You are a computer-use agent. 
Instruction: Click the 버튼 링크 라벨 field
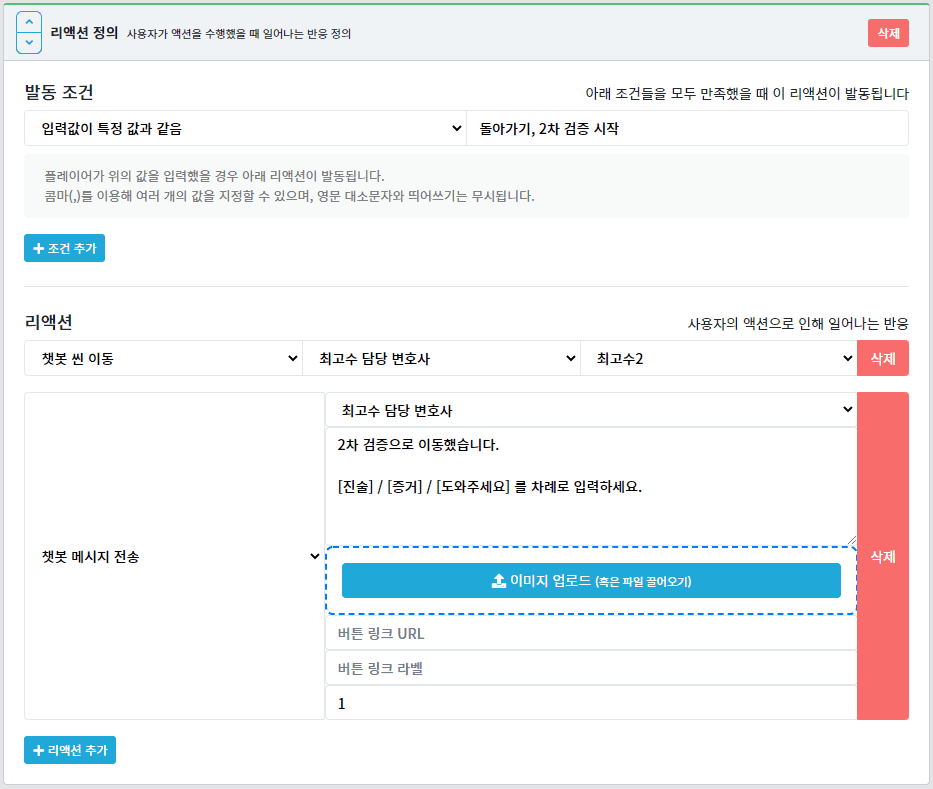click(591, 668)
